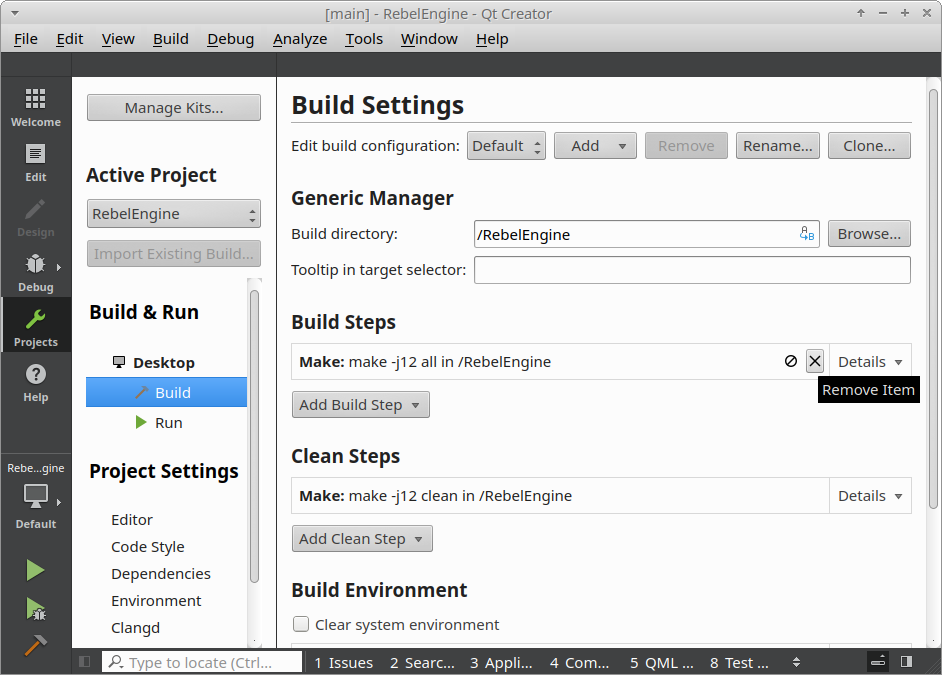Open the 2 Search Results pane
Image resolution: width=942 pixels, height=675 pixels.
tap(422, 662)
